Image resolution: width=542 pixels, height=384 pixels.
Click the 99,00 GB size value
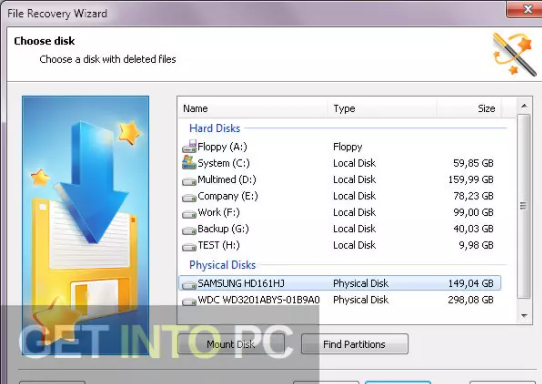[473, 212]
